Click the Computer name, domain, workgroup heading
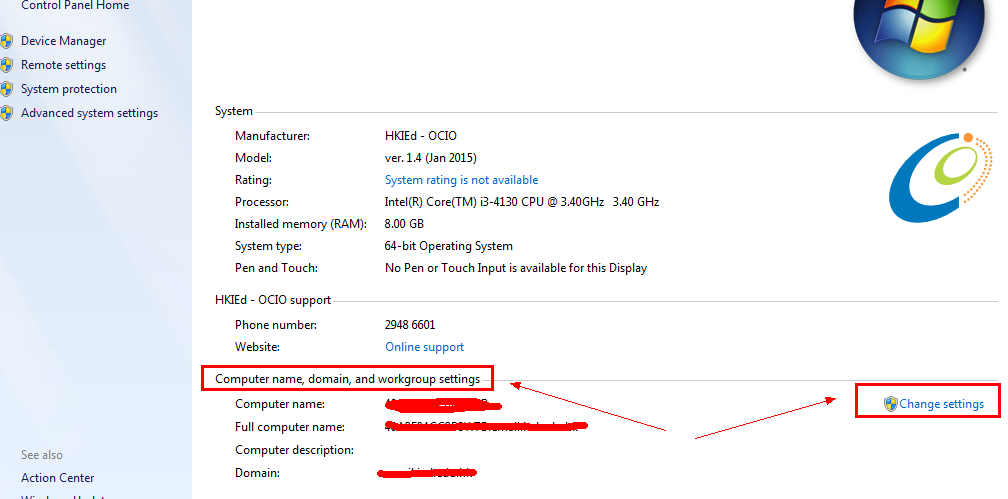The image size is (1008, 499). [x=348, y=379]
